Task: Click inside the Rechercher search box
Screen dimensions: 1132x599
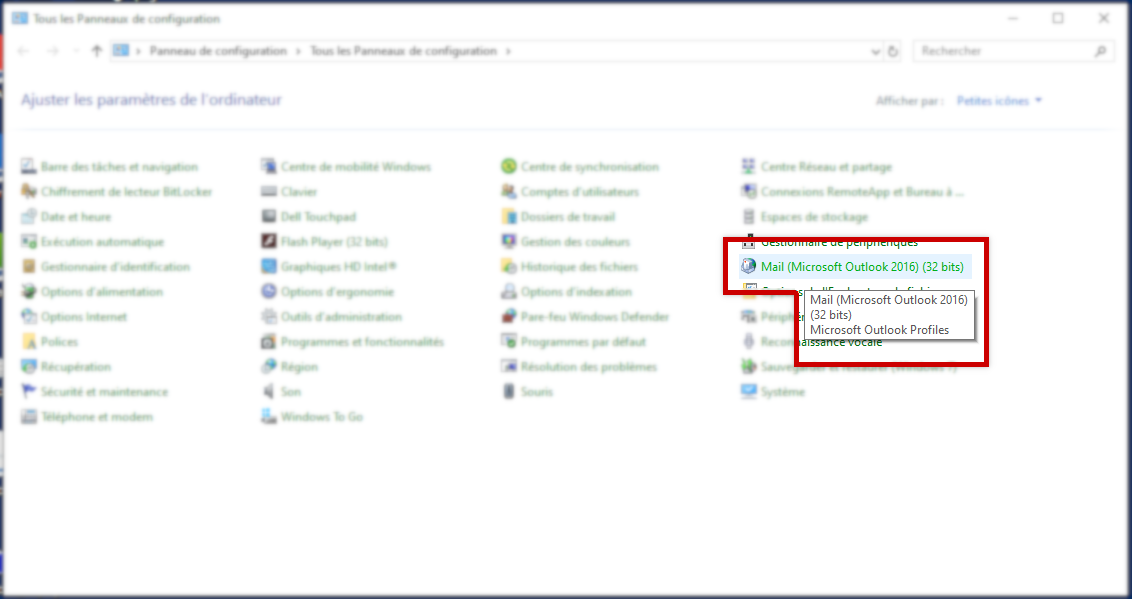Action: [x=1003, y=51]
